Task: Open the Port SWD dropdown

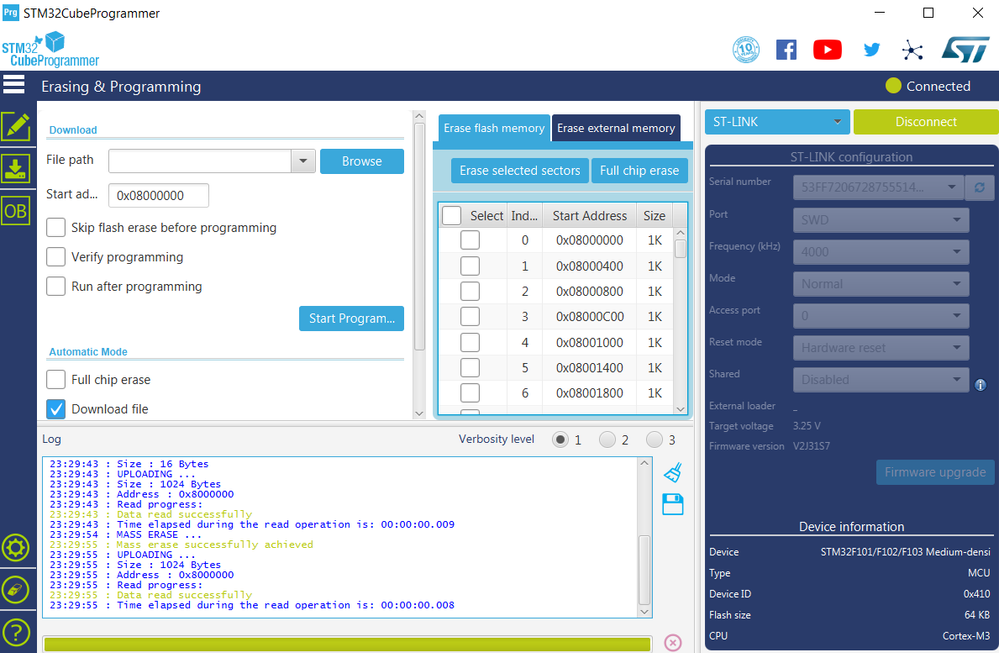Action: pos(881,220)
